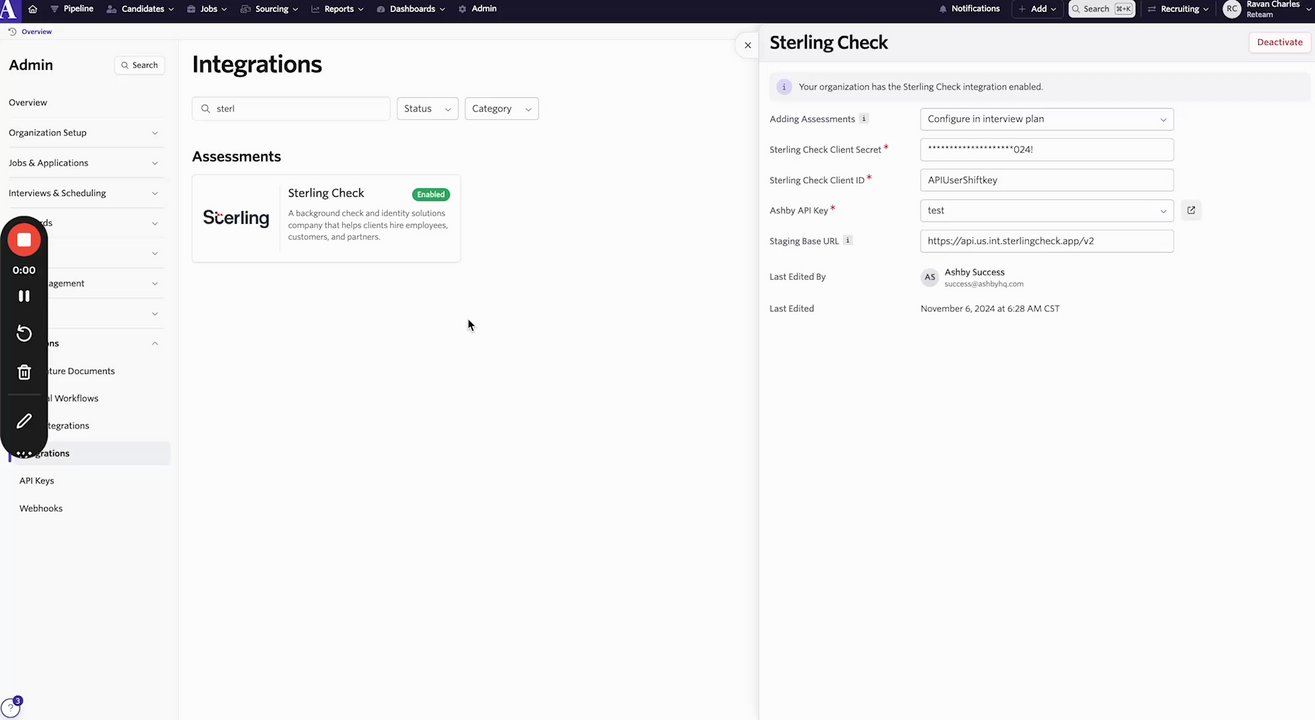This screenshot has height=720, width=1315.
Task: Pause the screen recording
Action: click(x=24, y=296)
